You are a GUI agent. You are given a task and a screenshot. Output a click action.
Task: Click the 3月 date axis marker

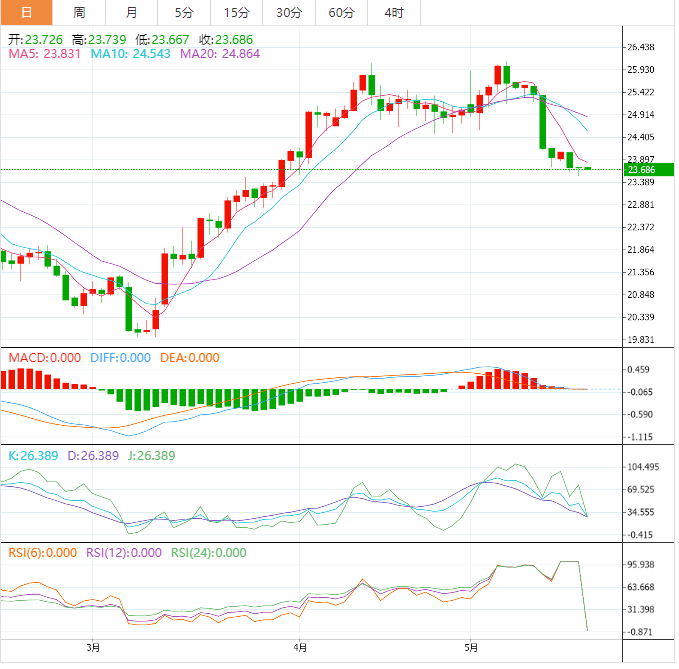pyautogui.click(x=93, y=648)
